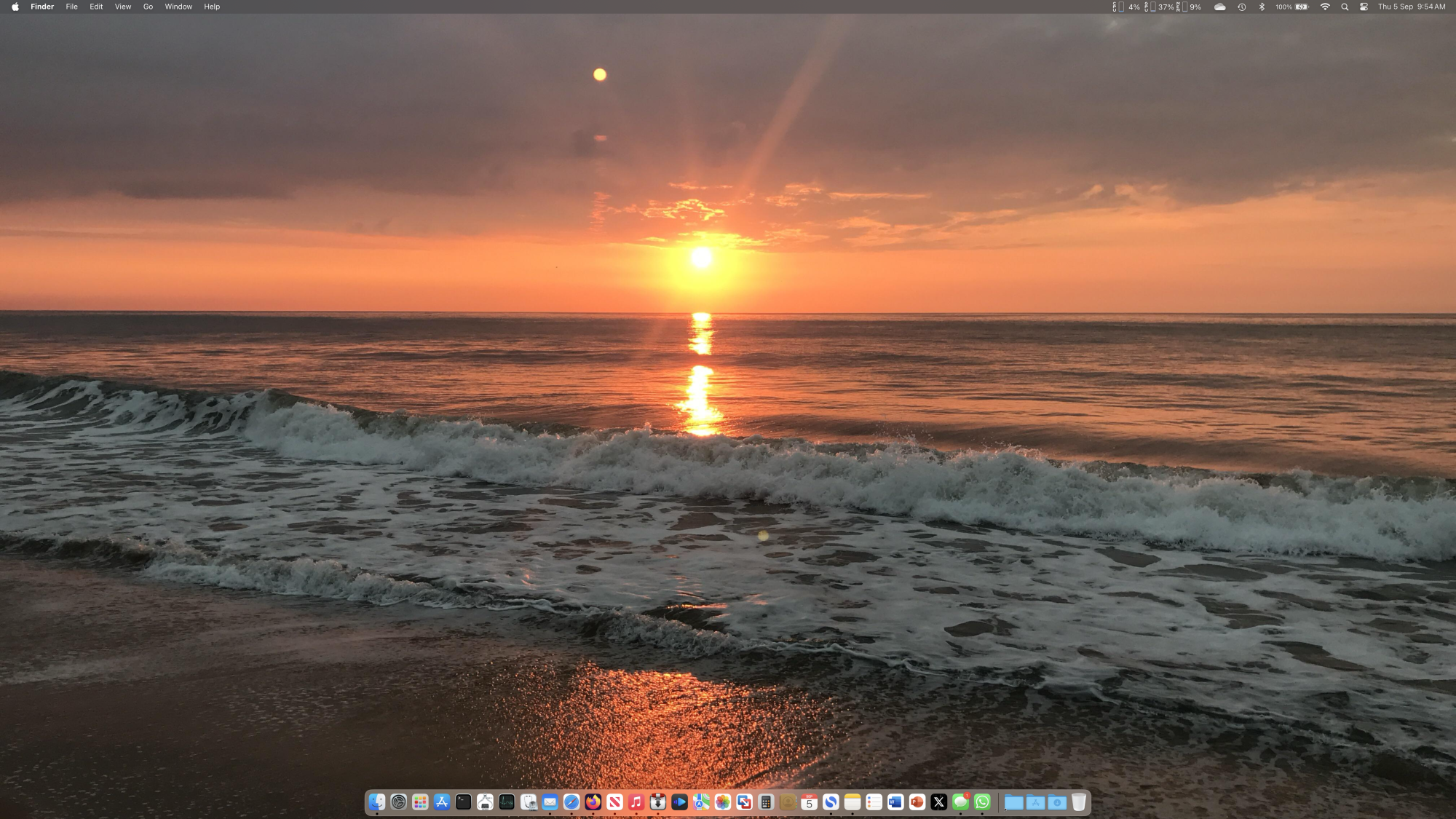
Task: Open WhatsApp from the dock
Action: pos(982,802)
